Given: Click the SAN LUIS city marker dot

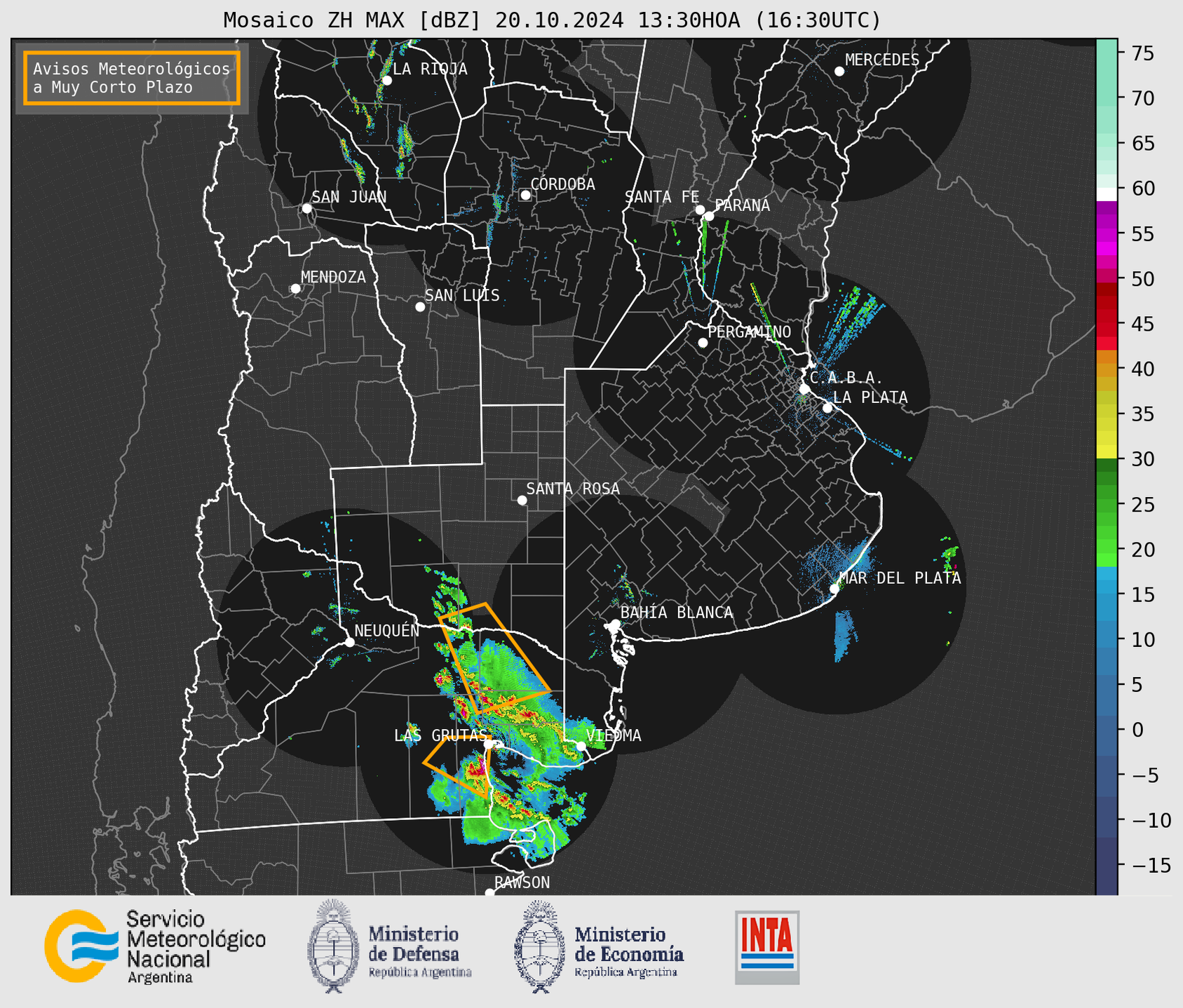Looking at the screenshot, I should 420,307.
